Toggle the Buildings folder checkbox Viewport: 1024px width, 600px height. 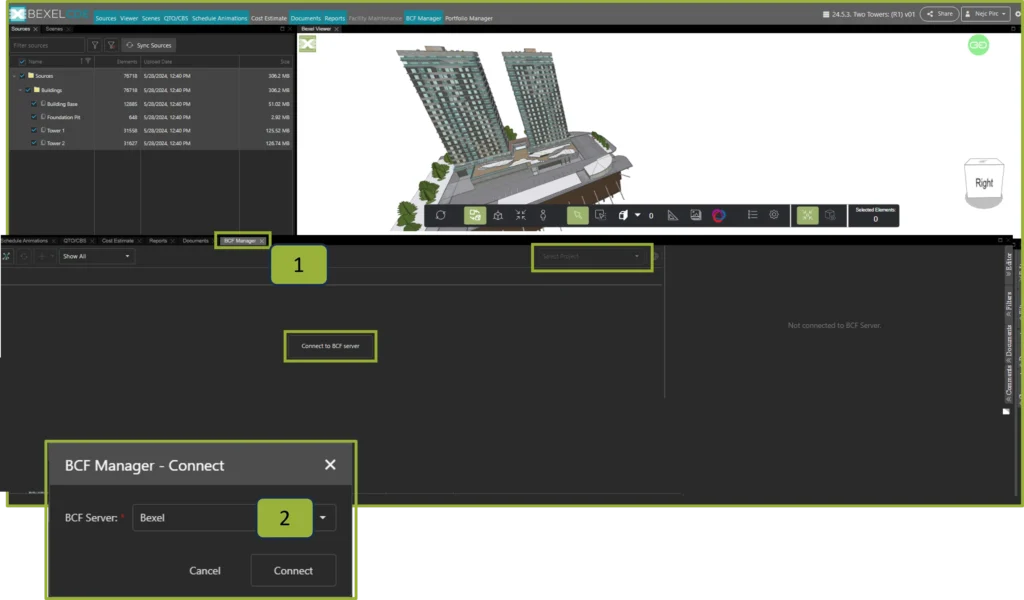[28, 90]
